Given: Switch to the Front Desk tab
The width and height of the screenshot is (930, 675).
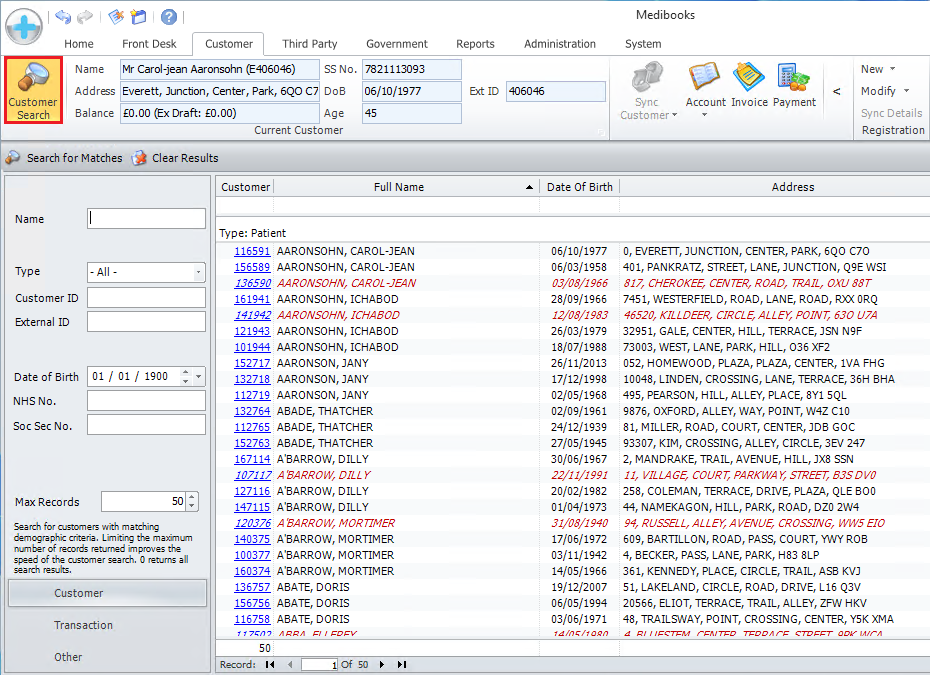Looking at the screenshot, I should click(149, 44).
